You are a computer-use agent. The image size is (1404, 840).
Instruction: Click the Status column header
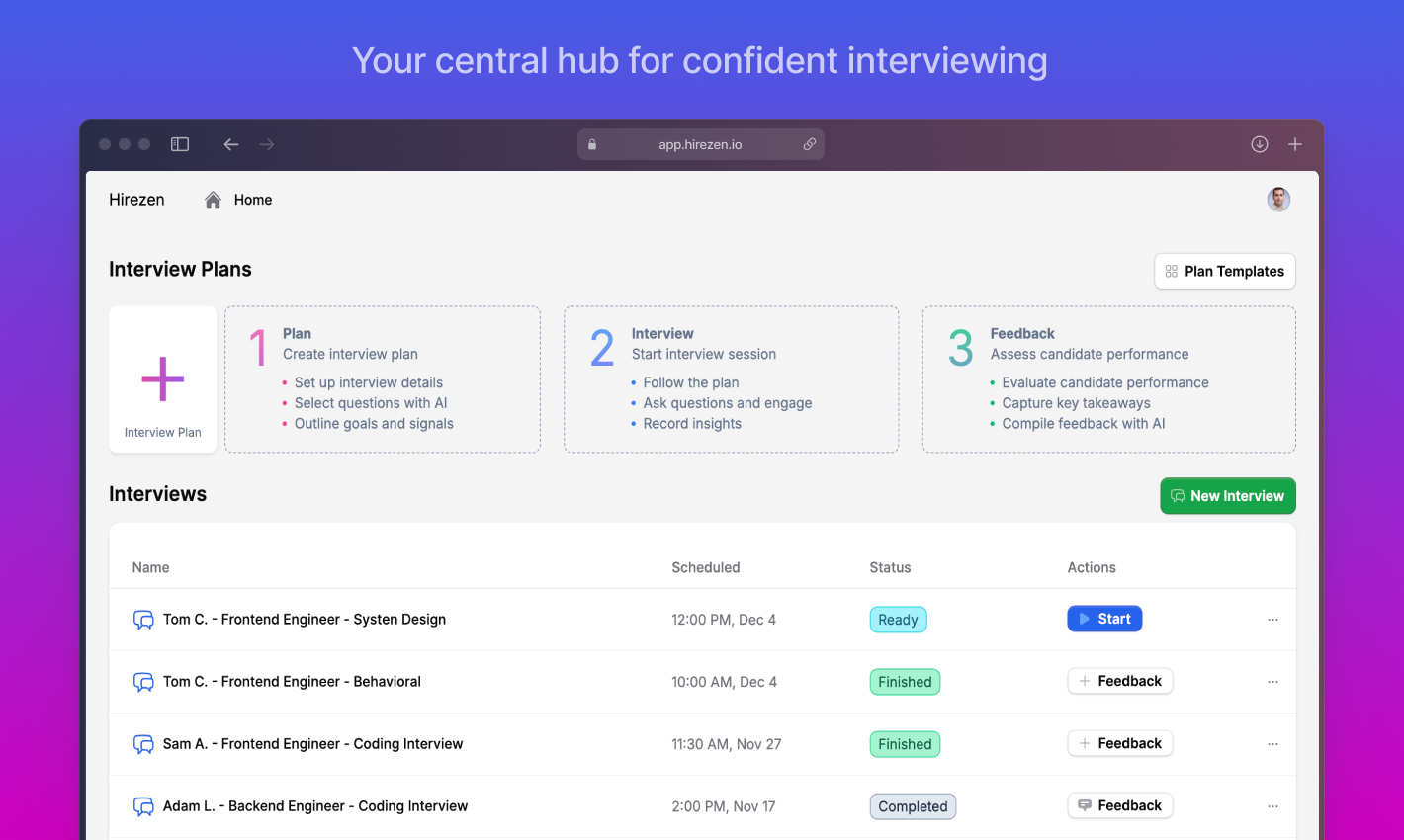890,567
